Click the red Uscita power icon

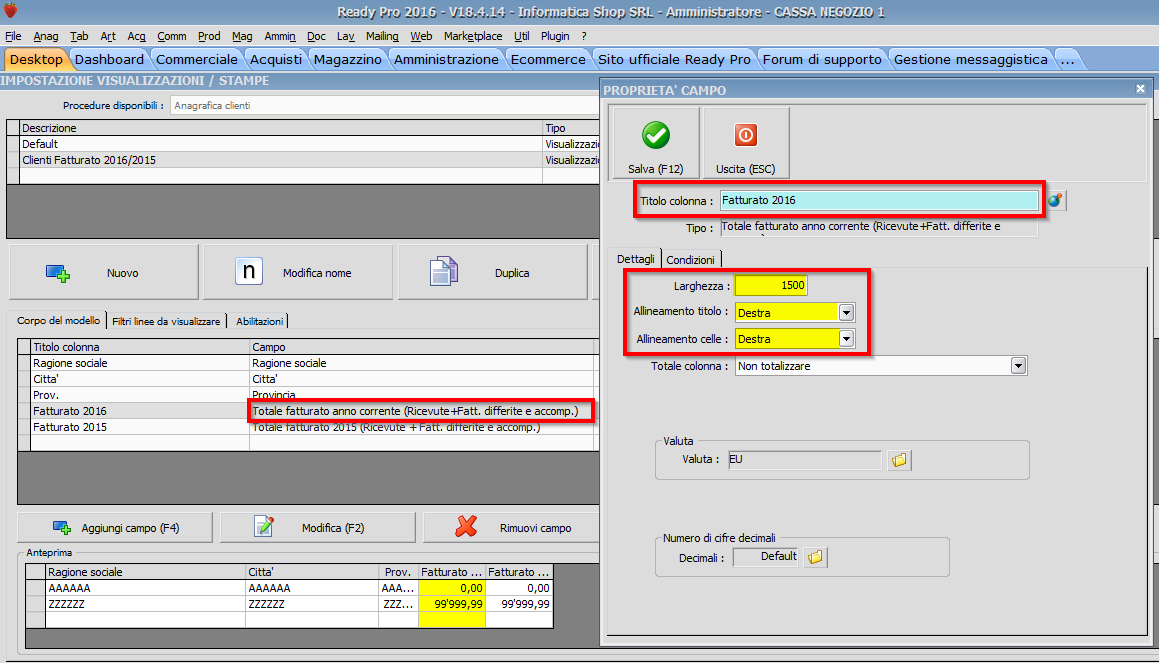coord(745,135)
